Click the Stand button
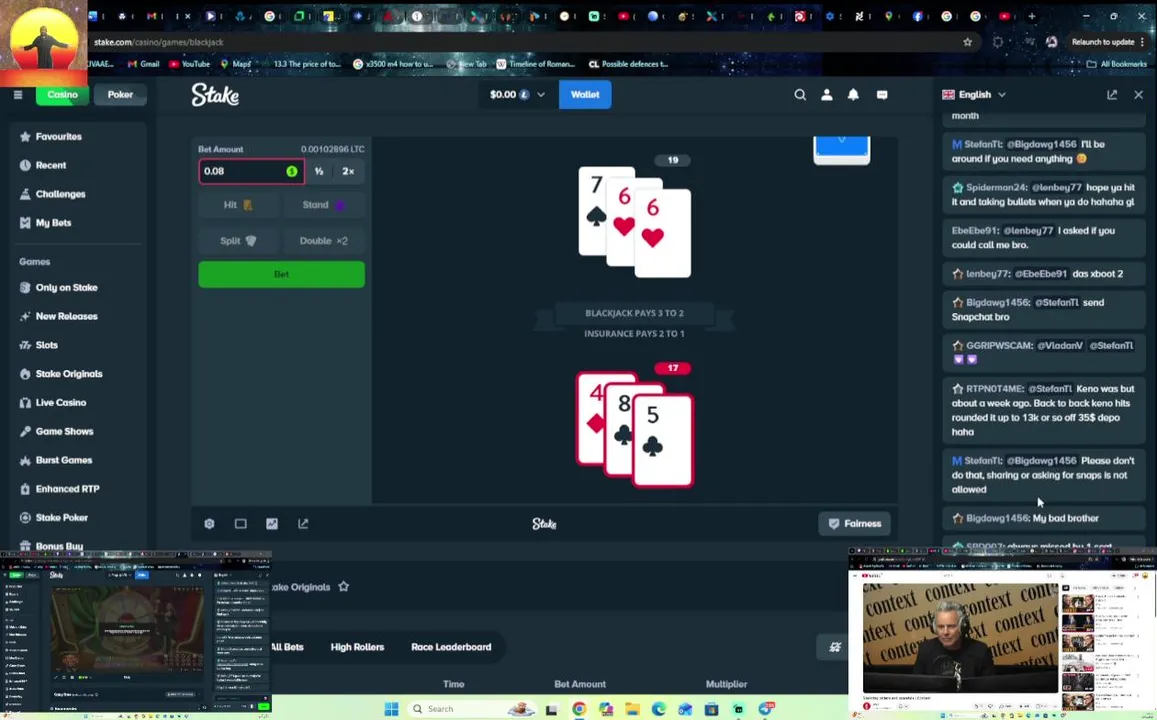This screenshot has width=1157, height=720. pos(323,205)
